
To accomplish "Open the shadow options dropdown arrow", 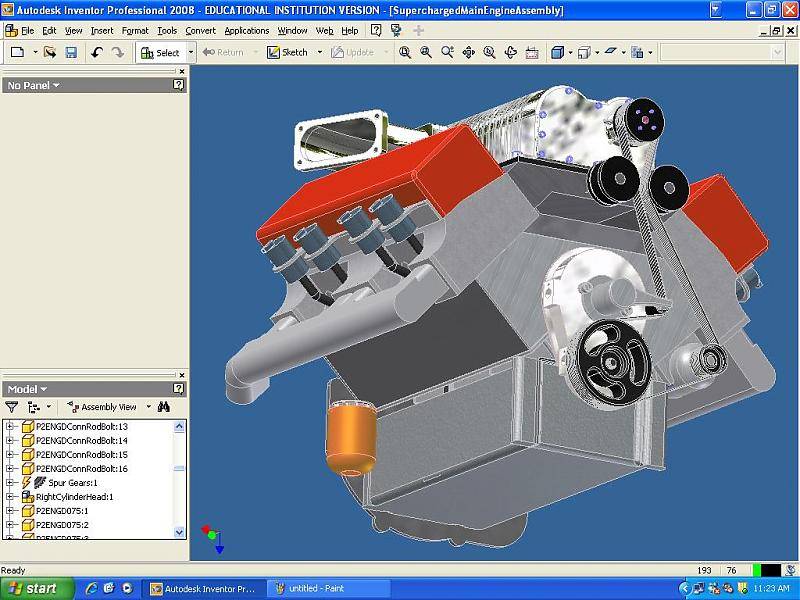I will (623, 52).
